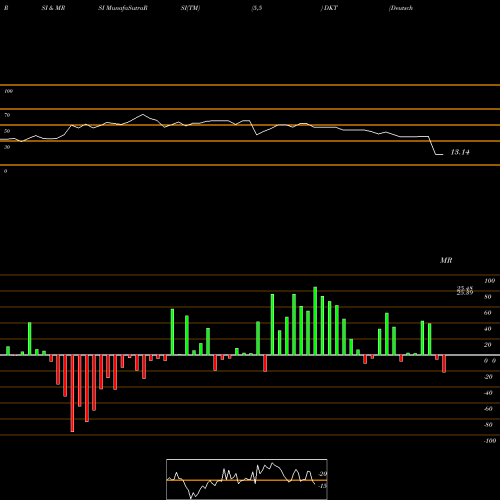500x500 pixels.
Task: Click the '80' tick on MR right axis
Action: coord(488,297)
